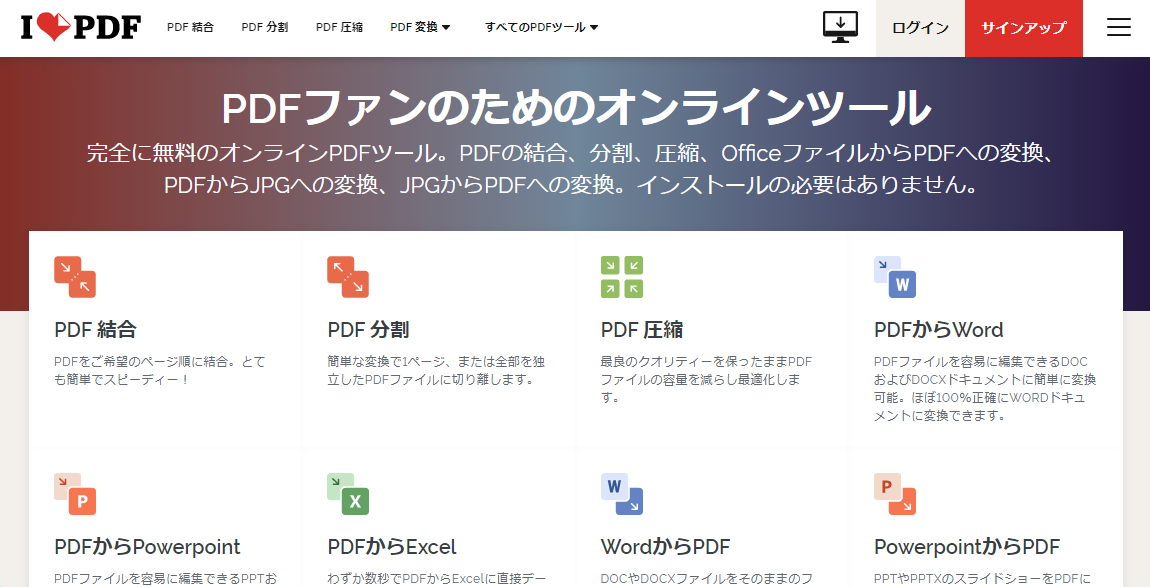This screenshot has height=587, width=1150.
Task: Click the PDF 結合 merge icon
Action: [75, 277]
